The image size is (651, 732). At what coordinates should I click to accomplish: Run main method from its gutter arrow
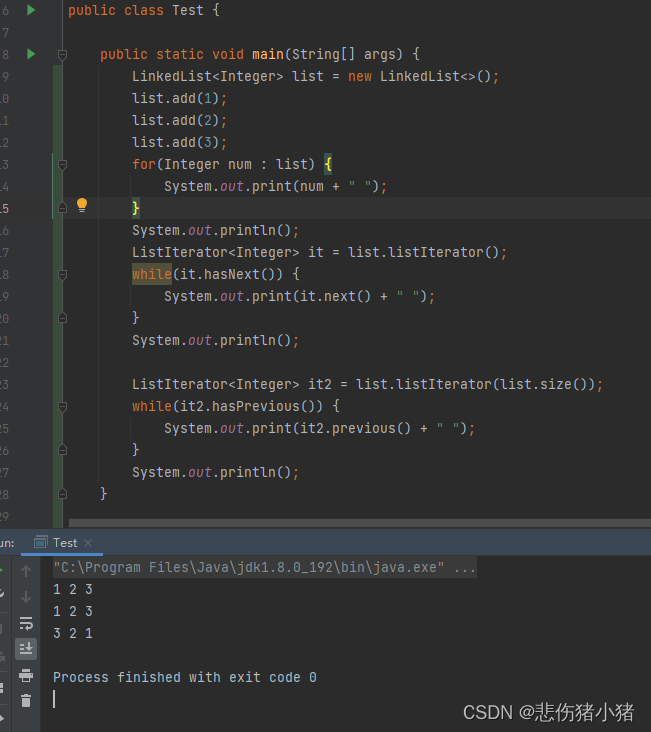click(x=31, y=54)
